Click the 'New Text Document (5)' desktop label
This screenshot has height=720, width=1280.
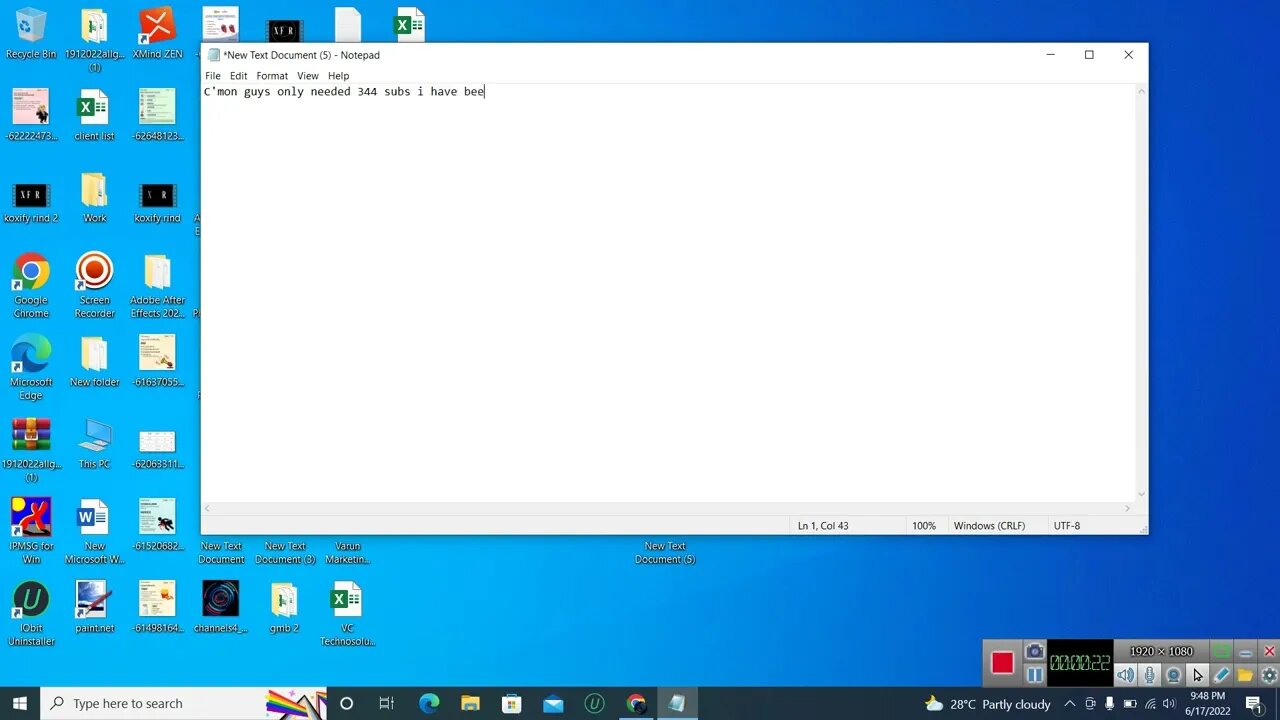click(x=665, y=553)
